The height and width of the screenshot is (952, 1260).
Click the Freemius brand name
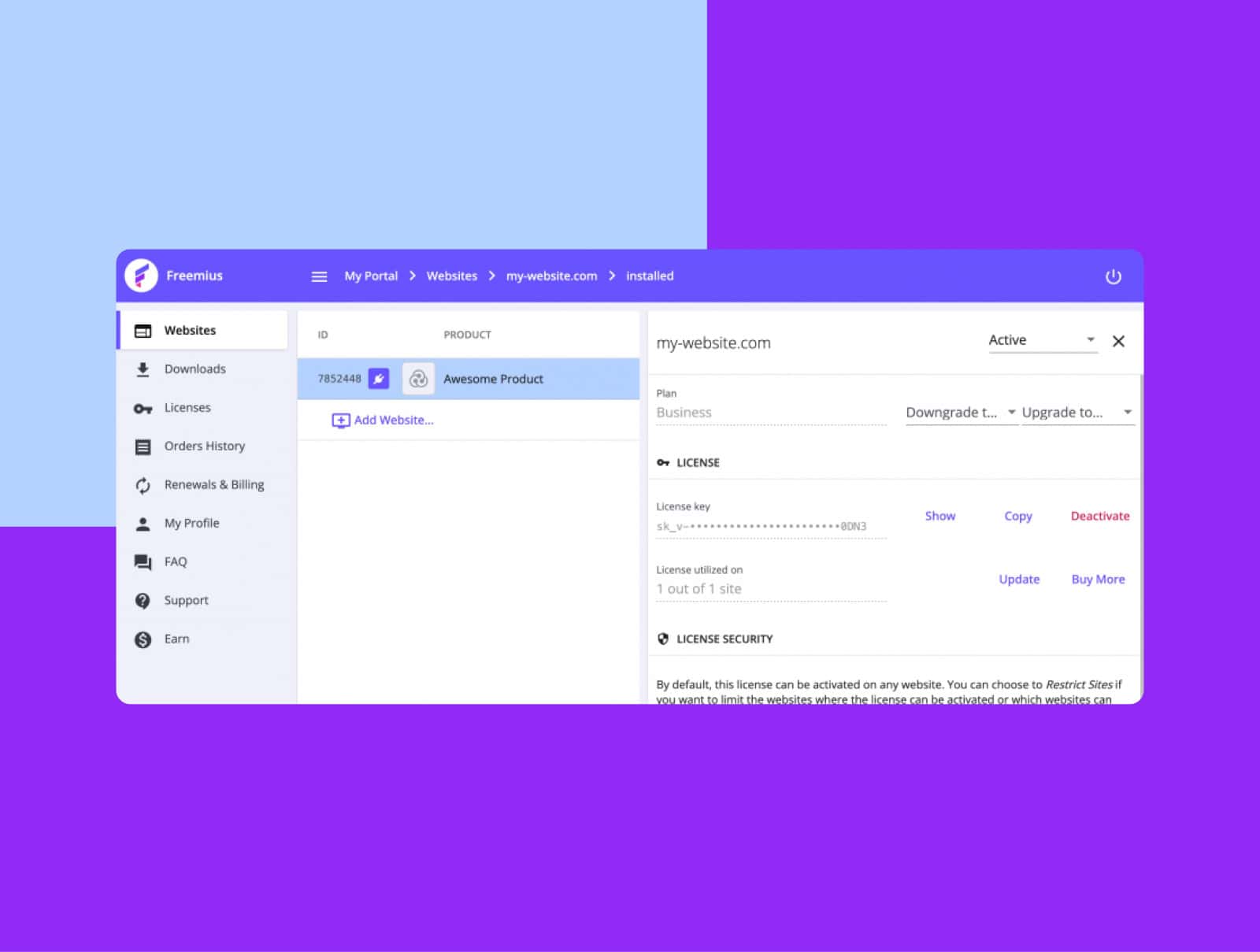[x=195, y=276]
